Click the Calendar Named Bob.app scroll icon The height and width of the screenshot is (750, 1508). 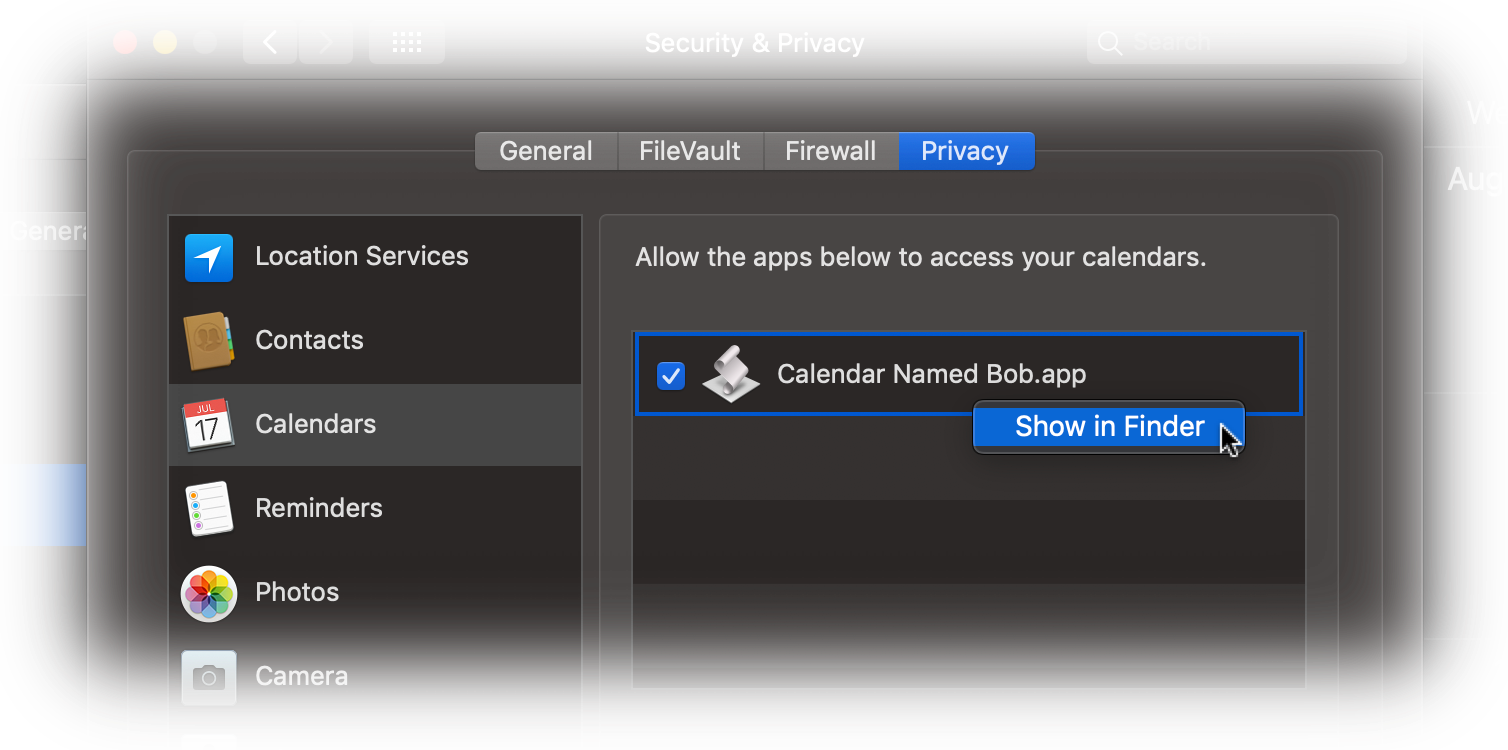[731, 374]
